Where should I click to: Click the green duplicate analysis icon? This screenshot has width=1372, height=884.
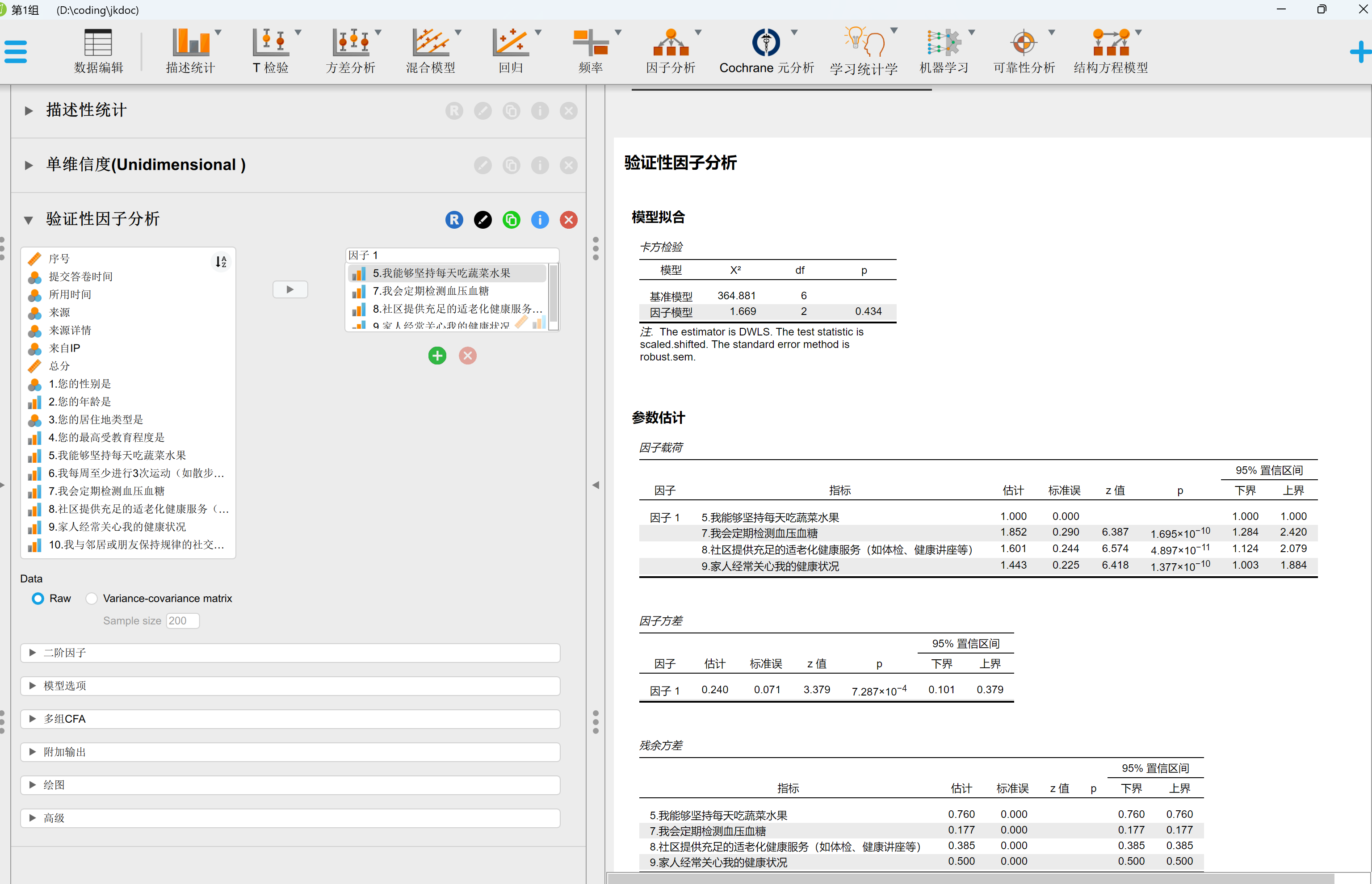pyautogui.click(x=511, y=220)
